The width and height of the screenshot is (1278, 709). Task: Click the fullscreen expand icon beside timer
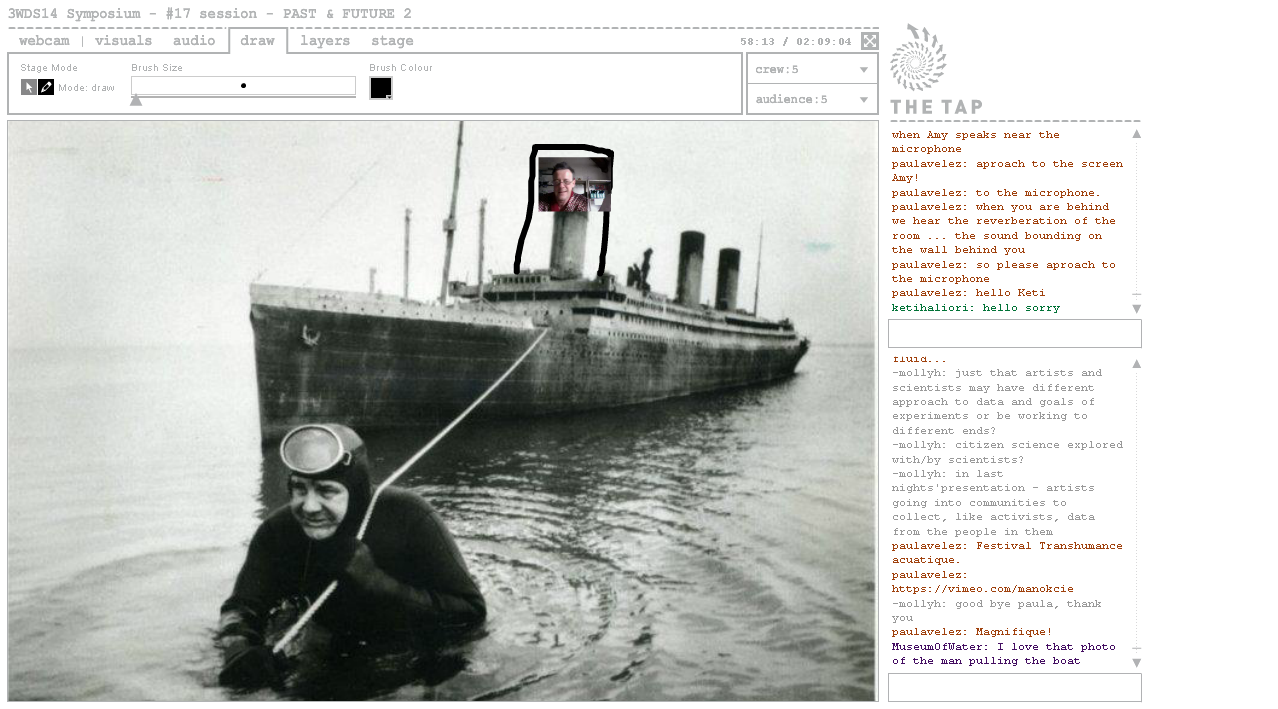pyautogui.click(x=870, y=41)
